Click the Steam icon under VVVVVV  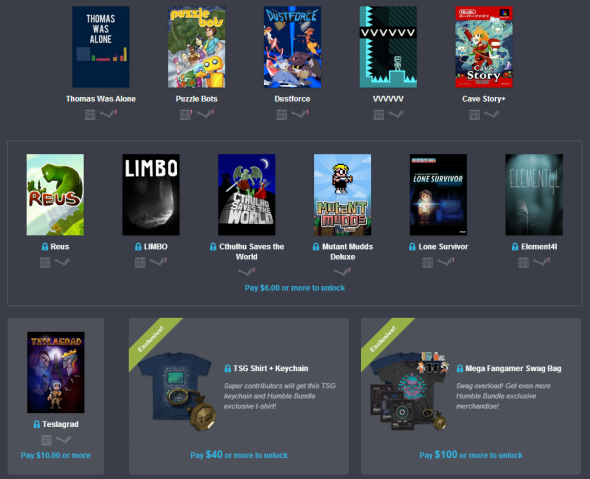(x=396, y=114)
